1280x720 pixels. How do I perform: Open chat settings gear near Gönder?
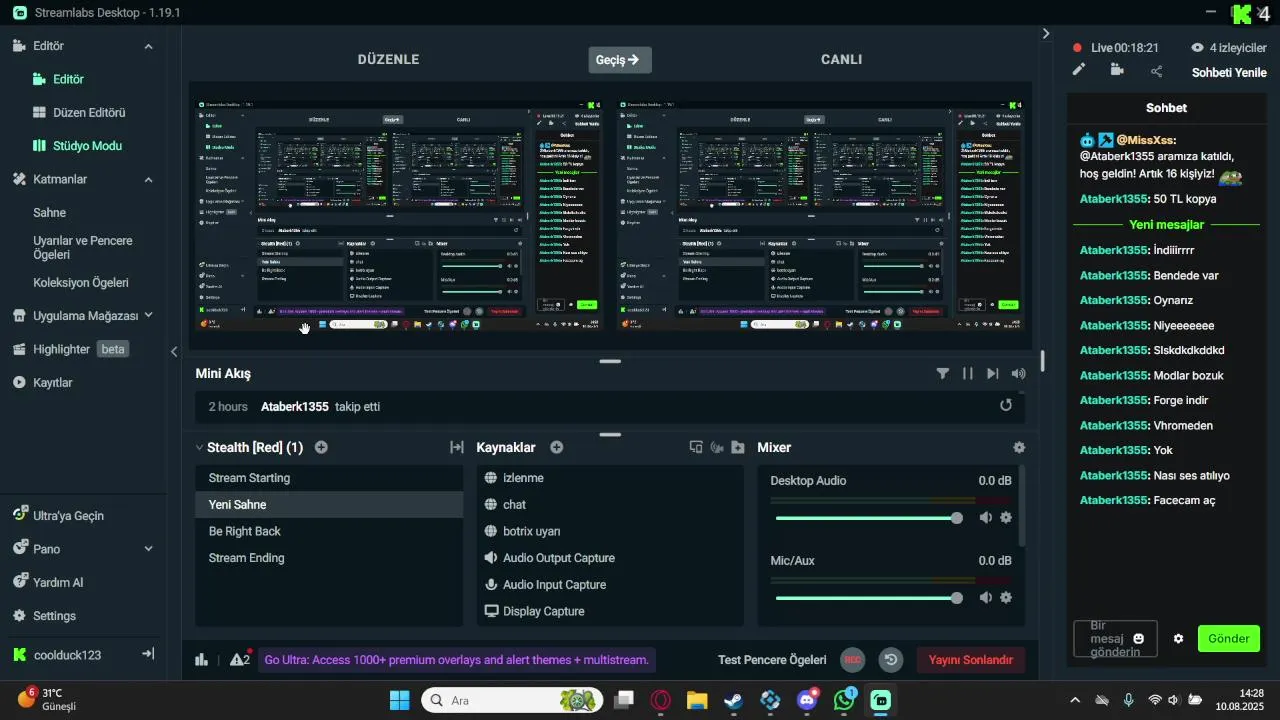(1179, 638)
